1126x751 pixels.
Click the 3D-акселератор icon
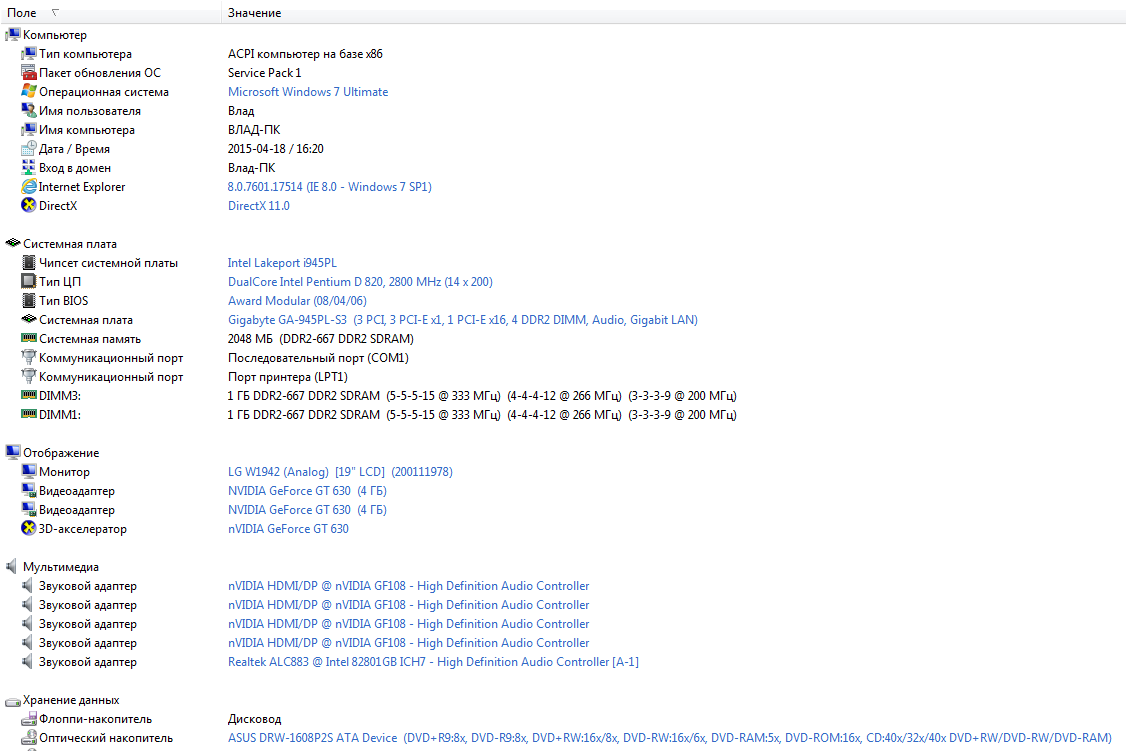[29, 529]
